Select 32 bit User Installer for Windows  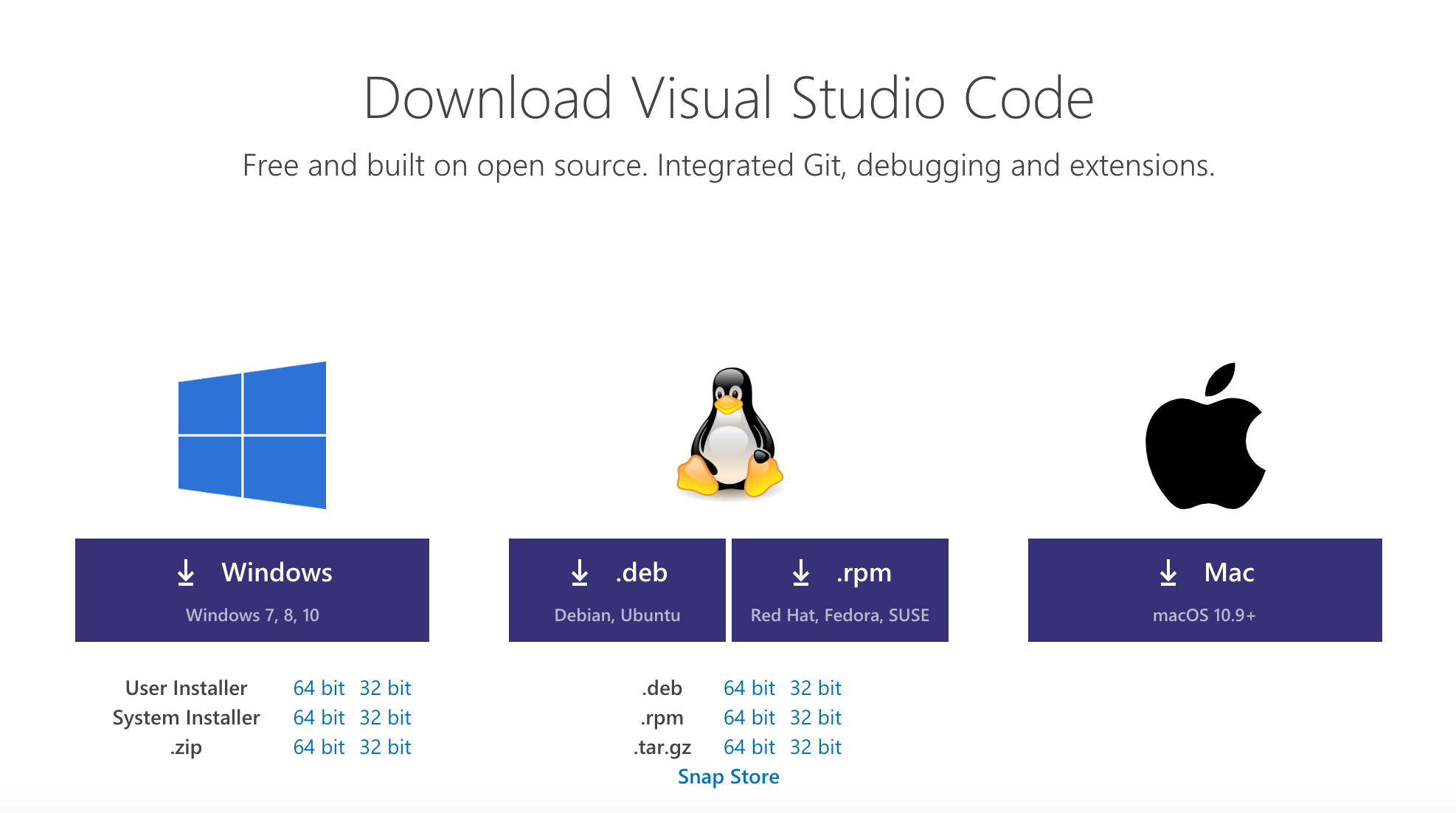pos(385,688)
